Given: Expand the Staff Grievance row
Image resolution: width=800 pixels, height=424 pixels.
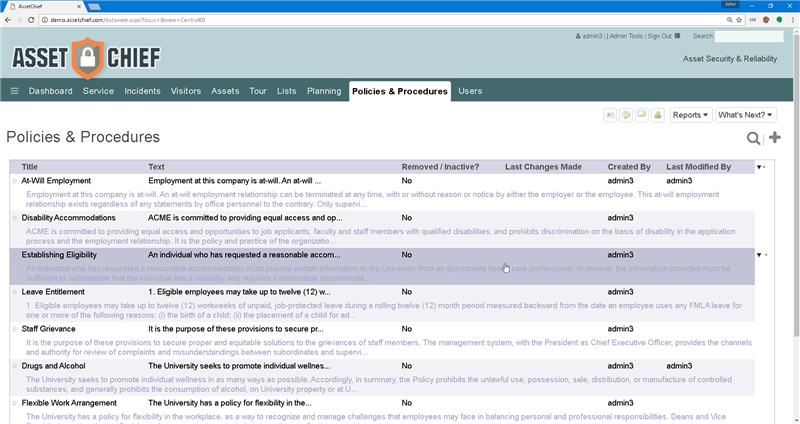Looking at the screenshot, I should (15, 329).
